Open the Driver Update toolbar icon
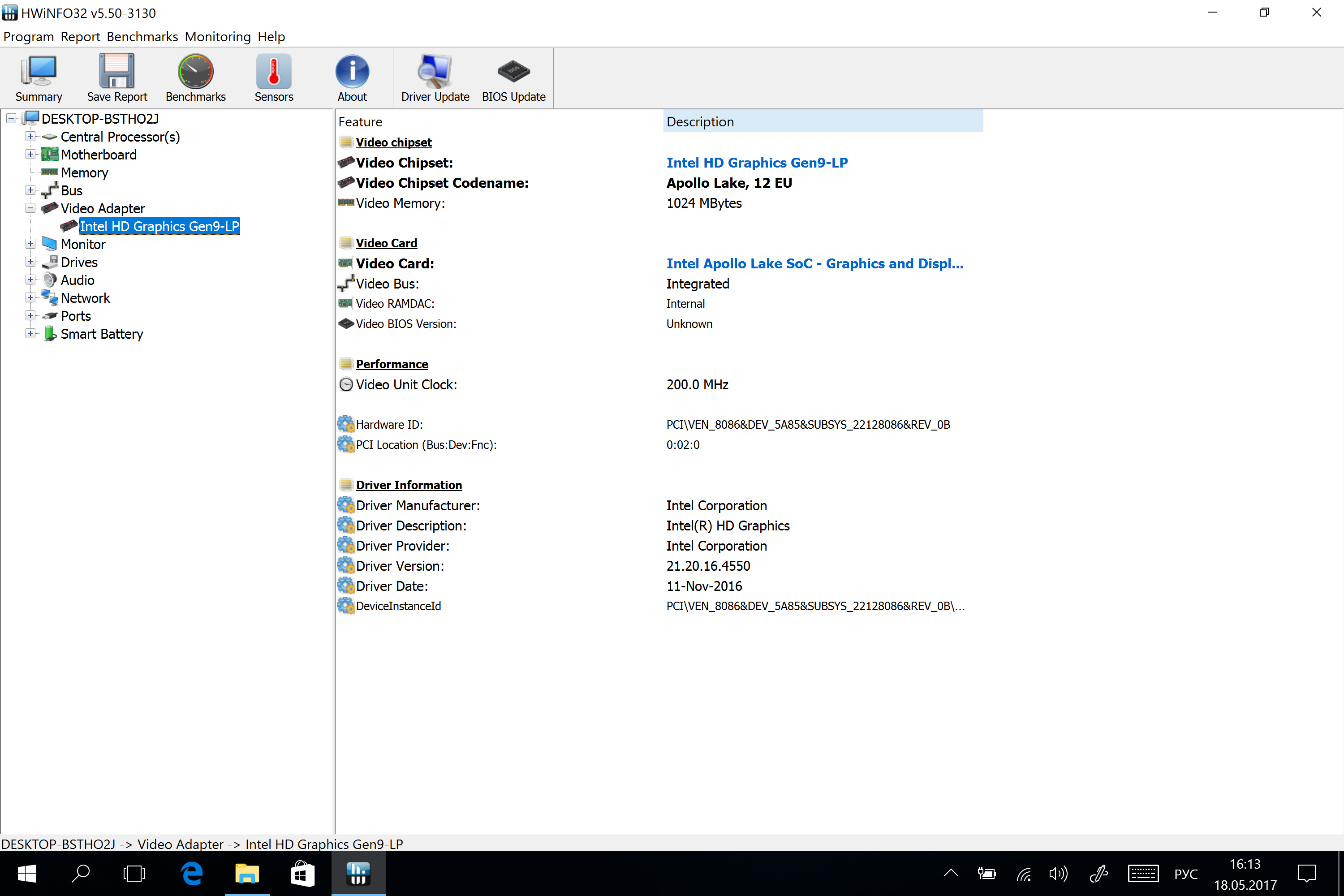The image size is (1344, 896). click(435, 78)
